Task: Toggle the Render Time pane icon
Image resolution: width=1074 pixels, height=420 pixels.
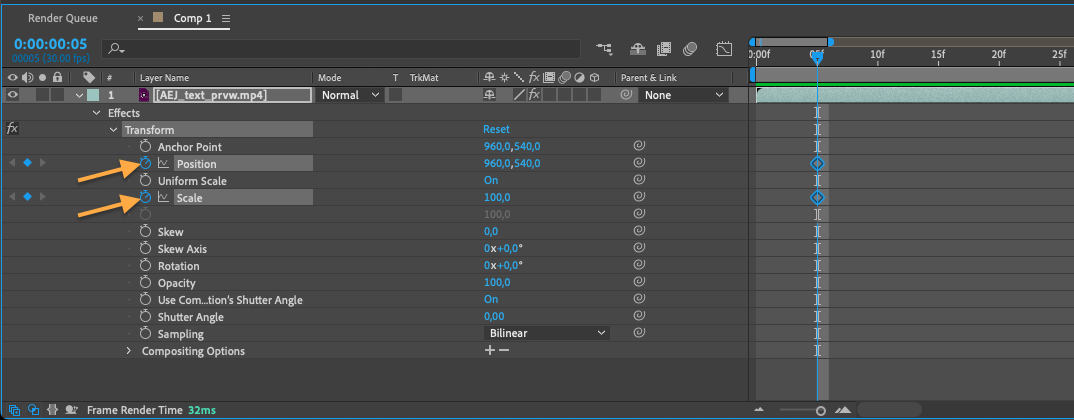Action: pos(71,410)
